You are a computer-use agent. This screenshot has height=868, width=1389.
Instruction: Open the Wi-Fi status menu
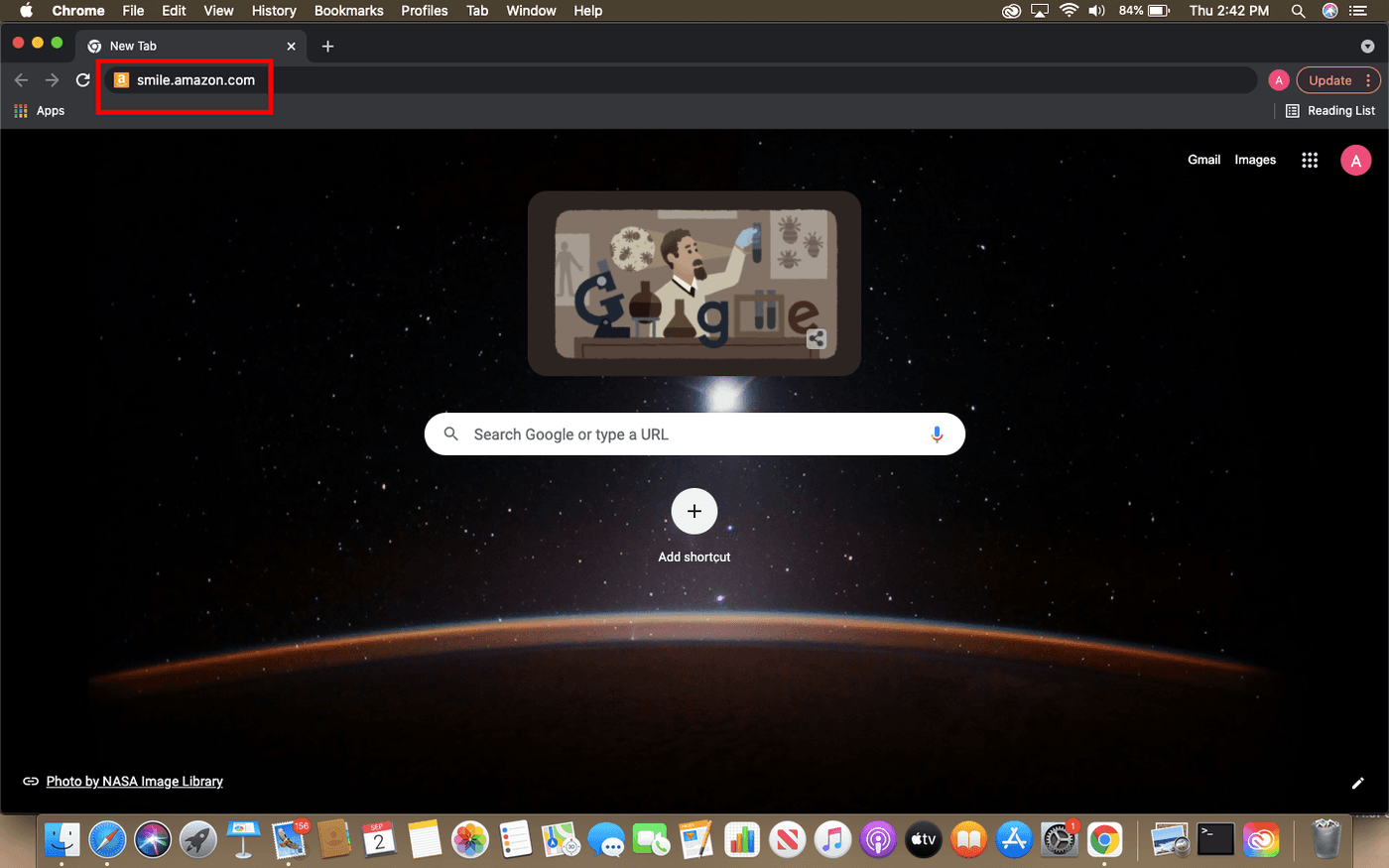[x=1069, y=11]
